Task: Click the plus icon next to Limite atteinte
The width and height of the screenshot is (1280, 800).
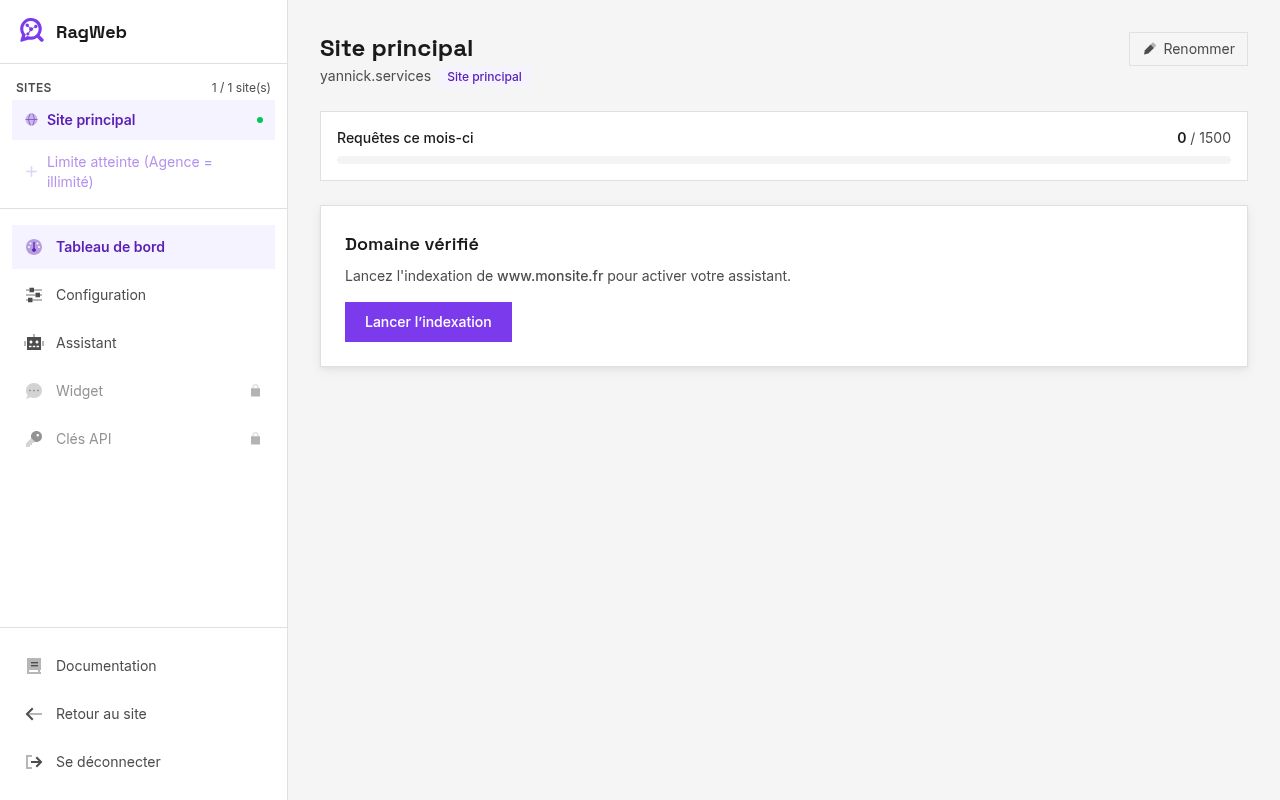Action: 31,172
